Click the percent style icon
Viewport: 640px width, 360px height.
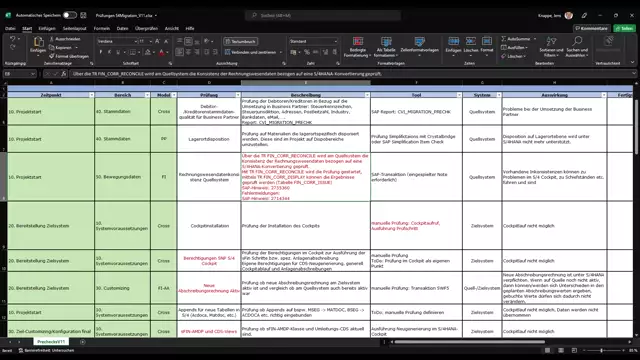tap(307, 52)
